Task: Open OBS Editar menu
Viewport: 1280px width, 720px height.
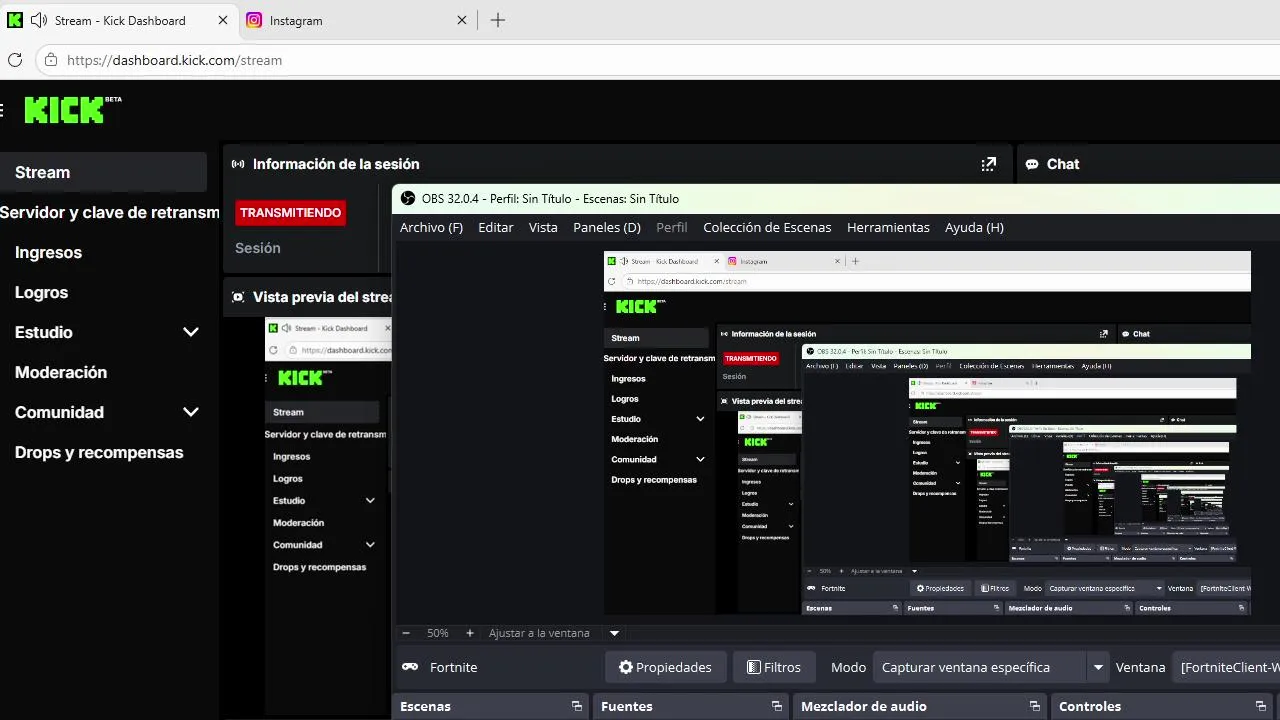Action: [x=496, y=227]
